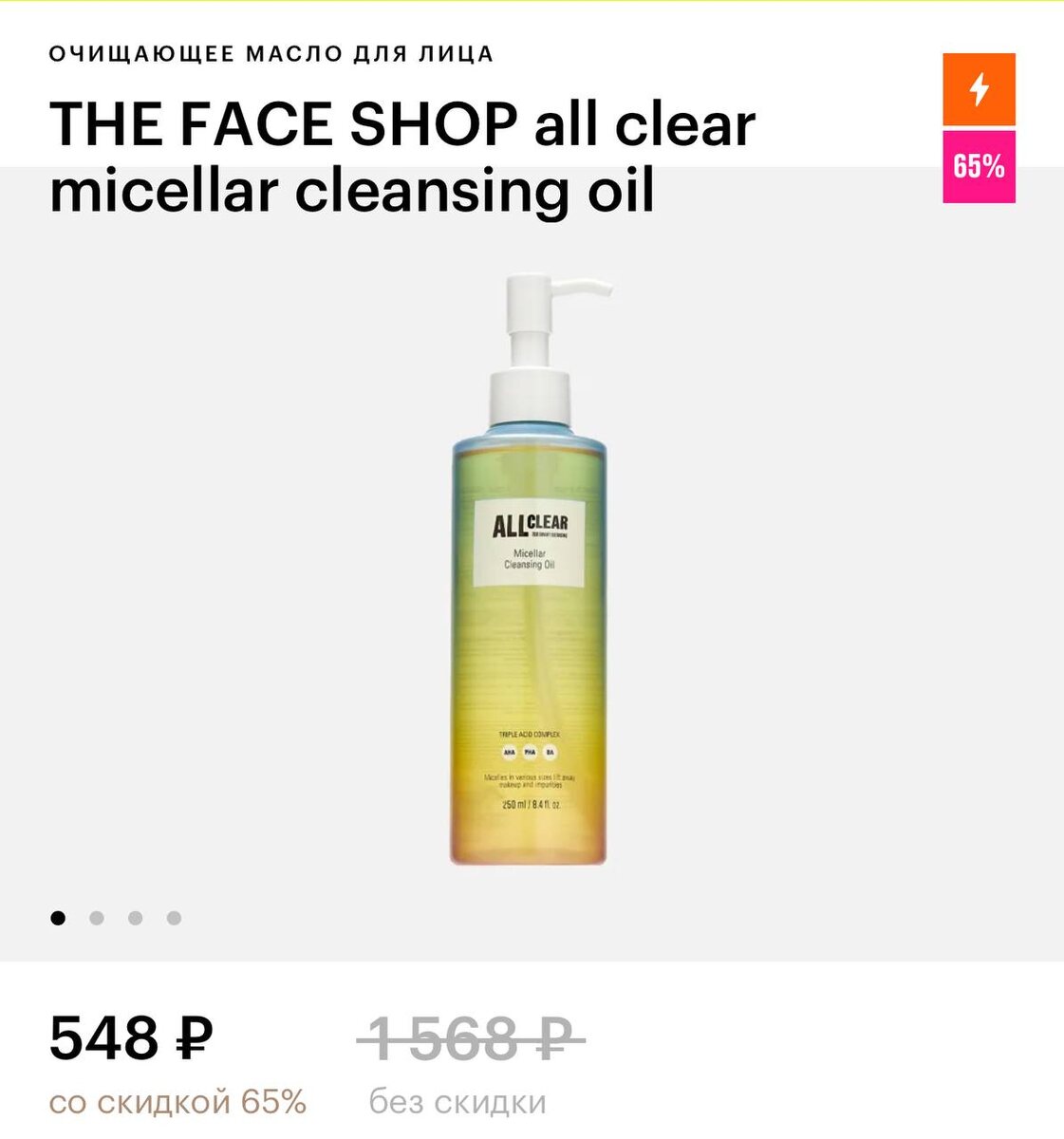Click the AHA circle on the bottle
1064x1139 pixels.
[x=509, y=753]
